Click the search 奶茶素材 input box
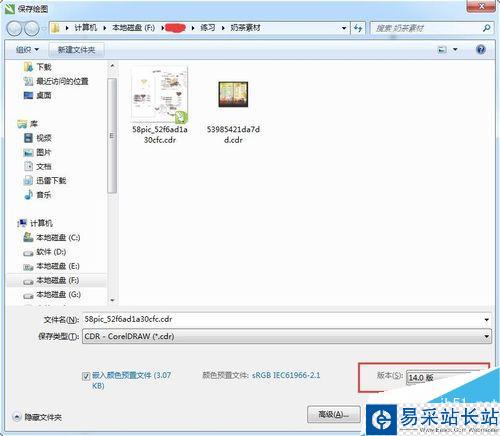500x436 pixels. pyautogui.click(x=427, y=28)
